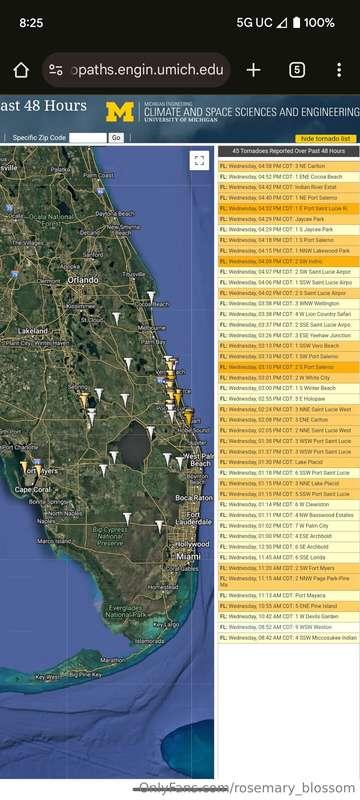The height and width of the screenshot is (800, 360).
Task: Tap the battery 100% status indicator
Action: click(x=313, y=23)
